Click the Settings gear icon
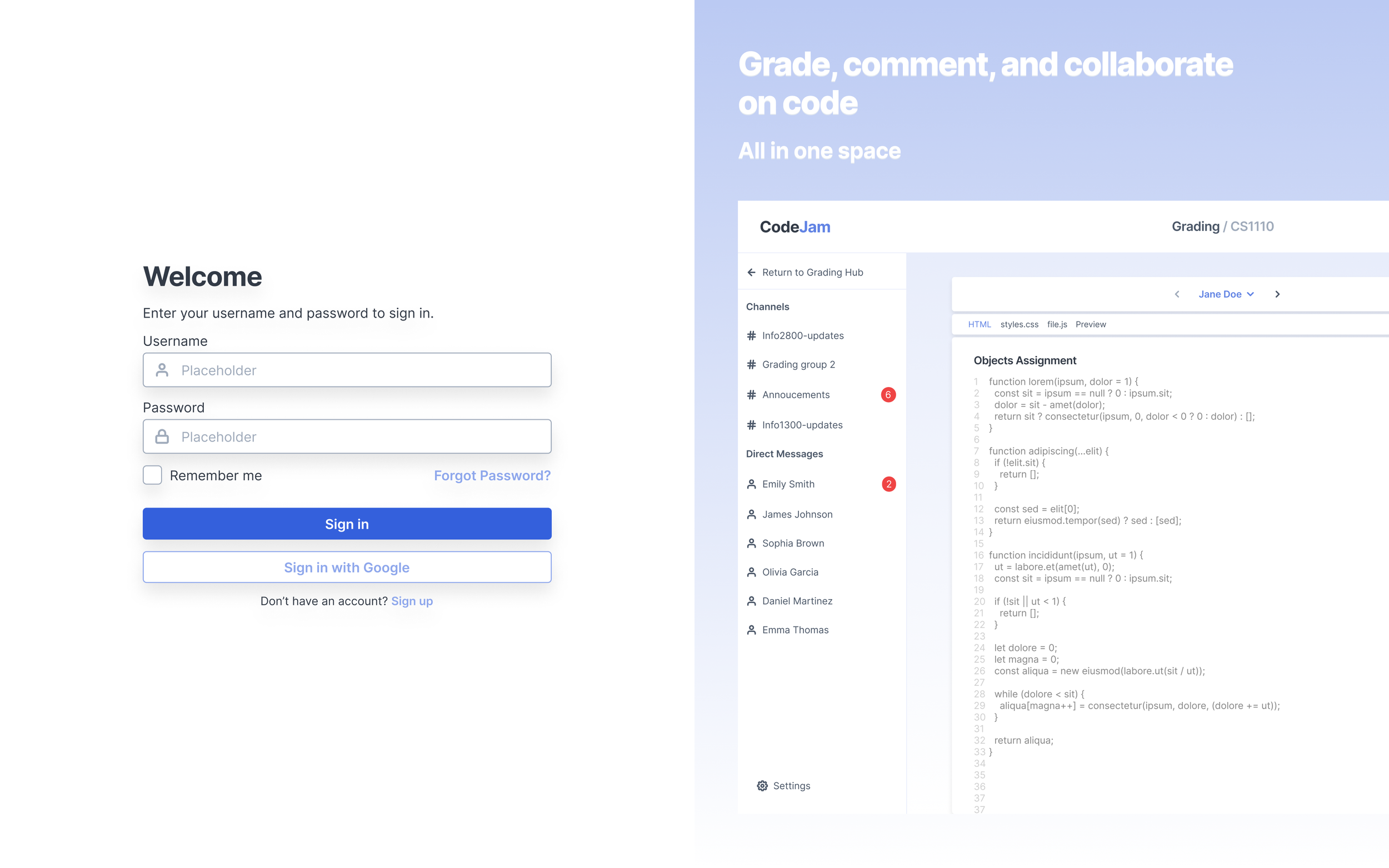1389x868 pixels. click(762, 785)
